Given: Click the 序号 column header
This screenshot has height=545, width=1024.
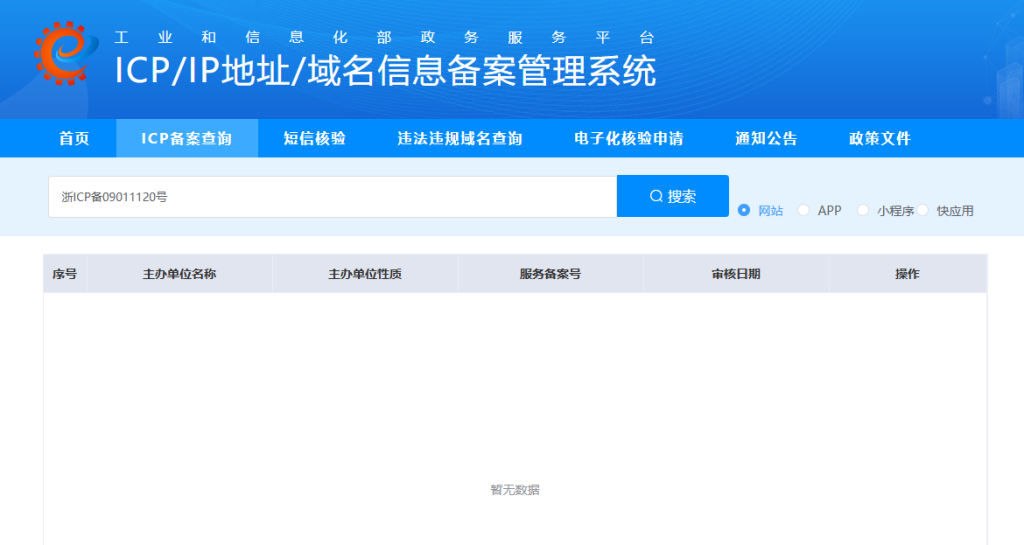Looking at the screenshot, I should point(65,274).
